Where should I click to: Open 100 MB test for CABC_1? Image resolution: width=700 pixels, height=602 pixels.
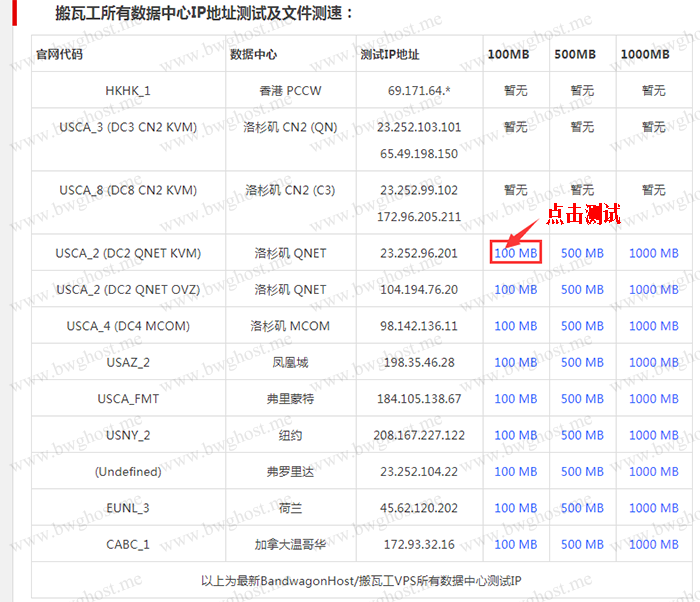coord(516,544)
